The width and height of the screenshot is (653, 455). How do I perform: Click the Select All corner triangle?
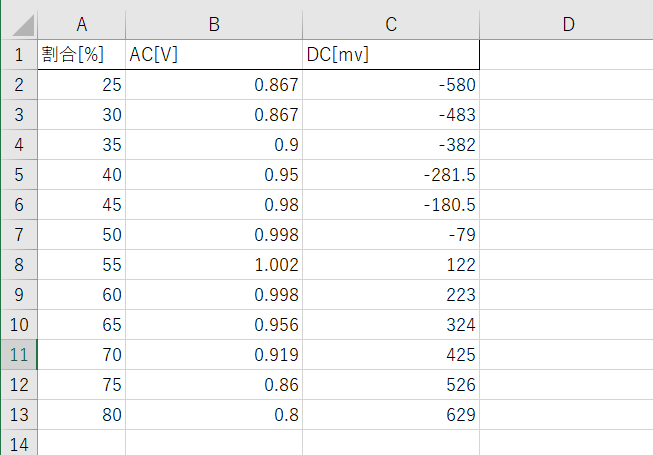click(x=19, y=25)
